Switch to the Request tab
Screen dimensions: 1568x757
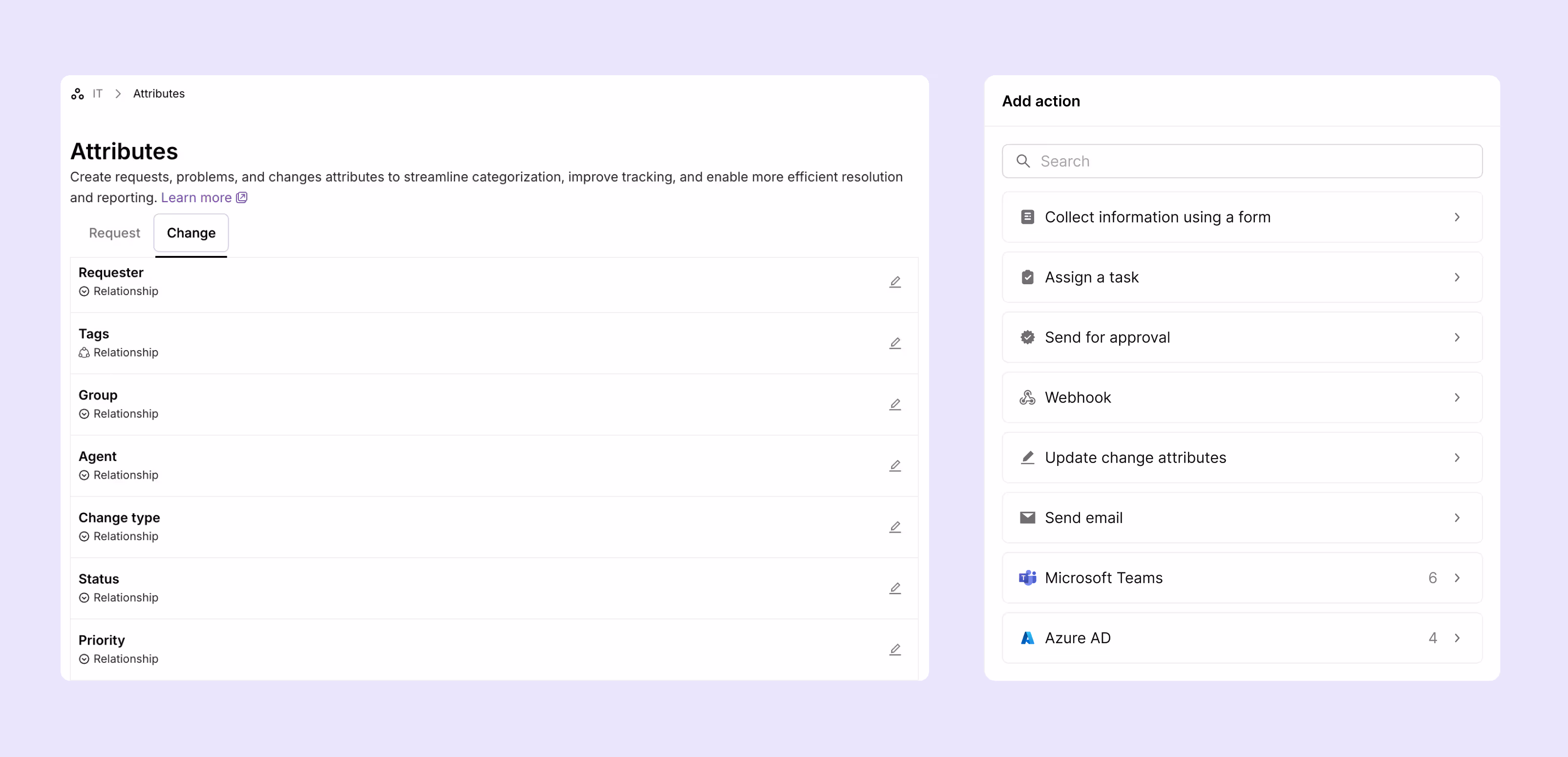point(114,232)
